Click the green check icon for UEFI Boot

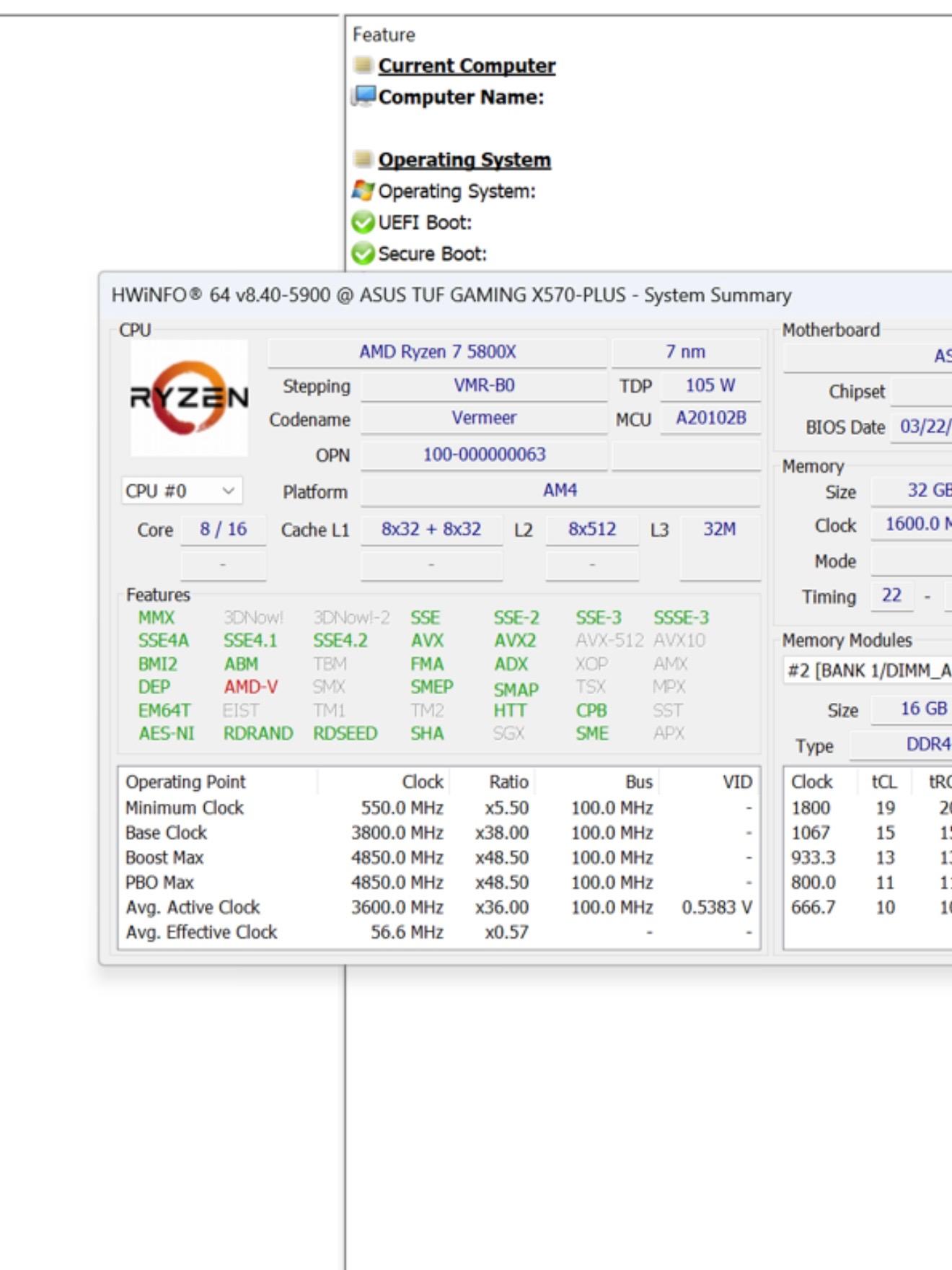point(363,222)
